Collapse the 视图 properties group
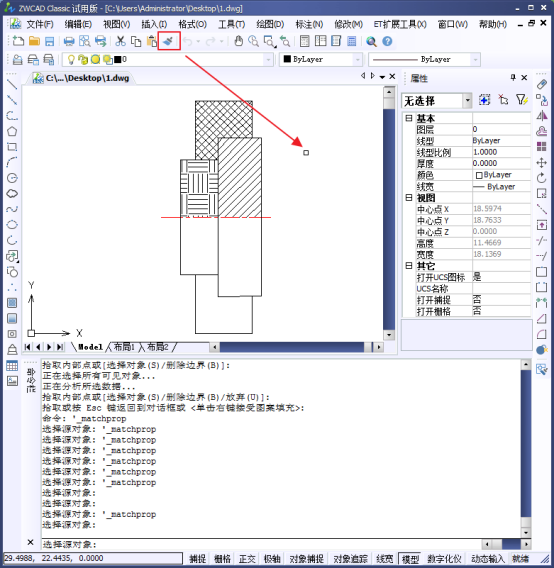 [x=409, y=197]
